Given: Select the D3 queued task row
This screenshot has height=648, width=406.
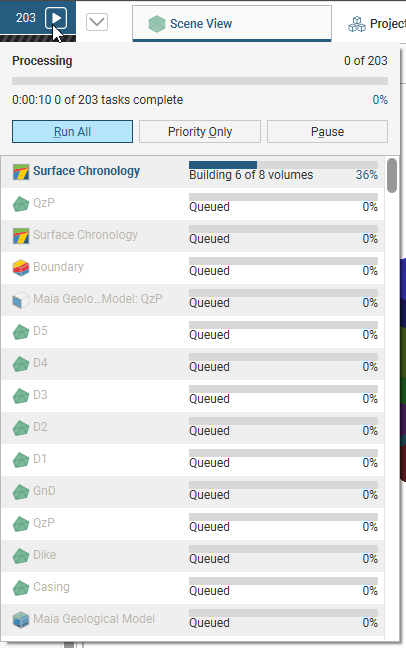Looking at the screenshot, I should (x=193, y=395).
